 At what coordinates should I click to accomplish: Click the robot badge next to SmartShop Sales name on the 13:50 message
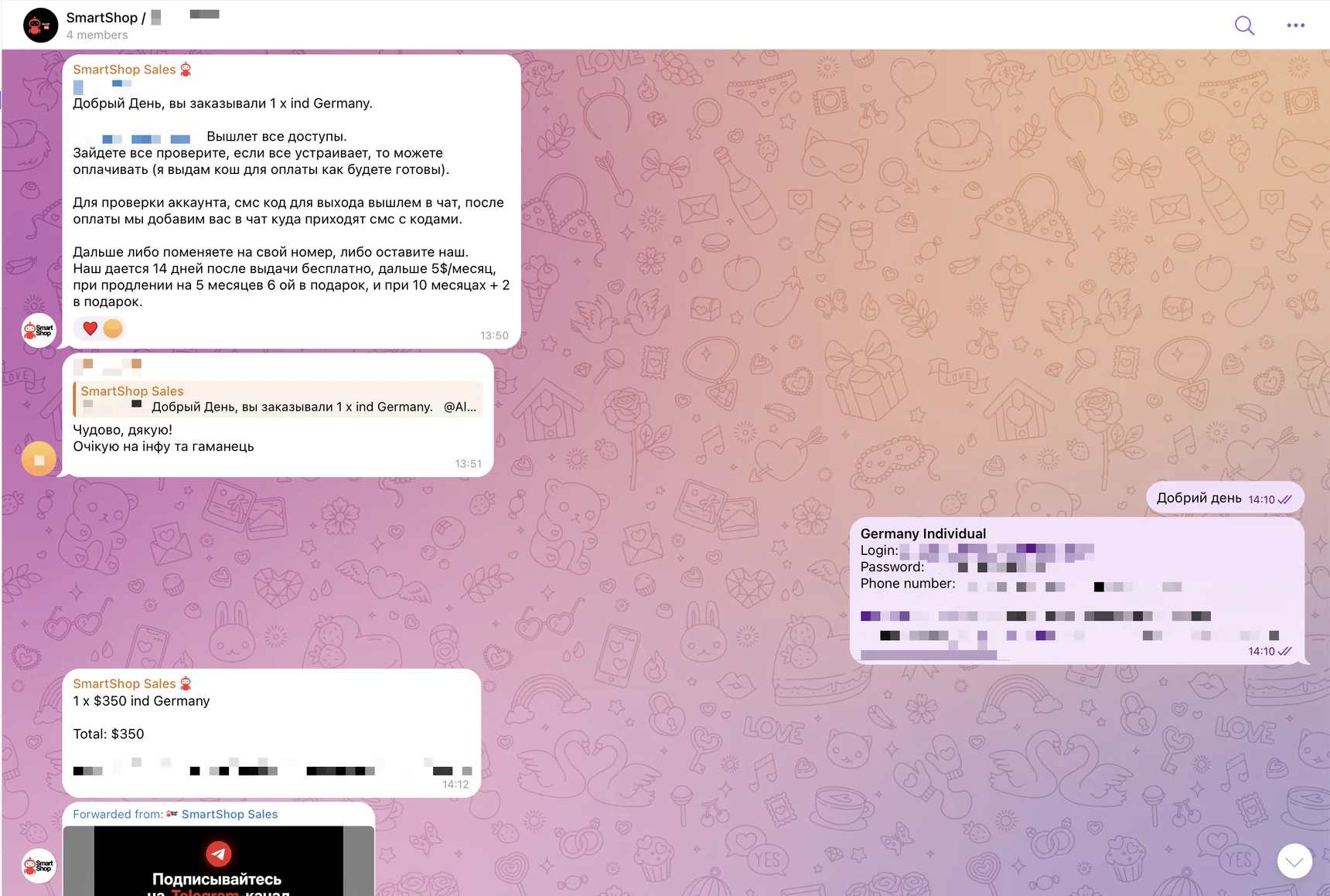click(186, 70)
